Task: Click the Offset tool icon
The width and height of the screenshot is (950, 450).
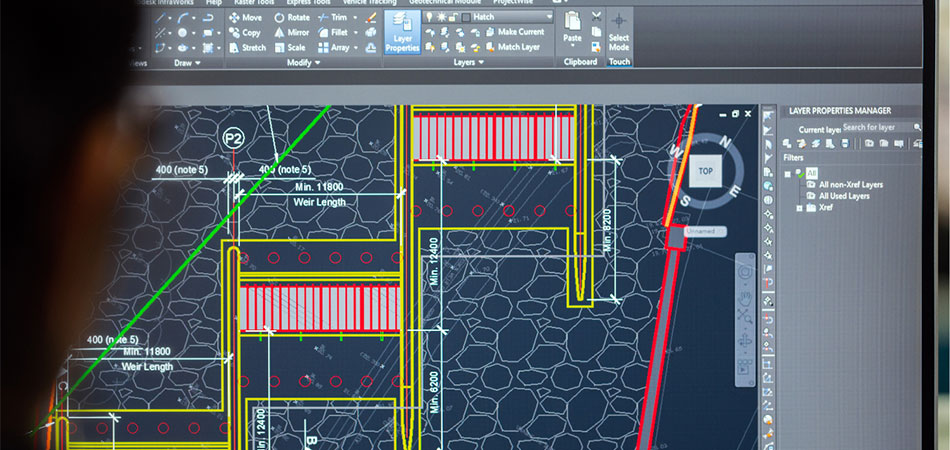Action: (x=371, y=47)
